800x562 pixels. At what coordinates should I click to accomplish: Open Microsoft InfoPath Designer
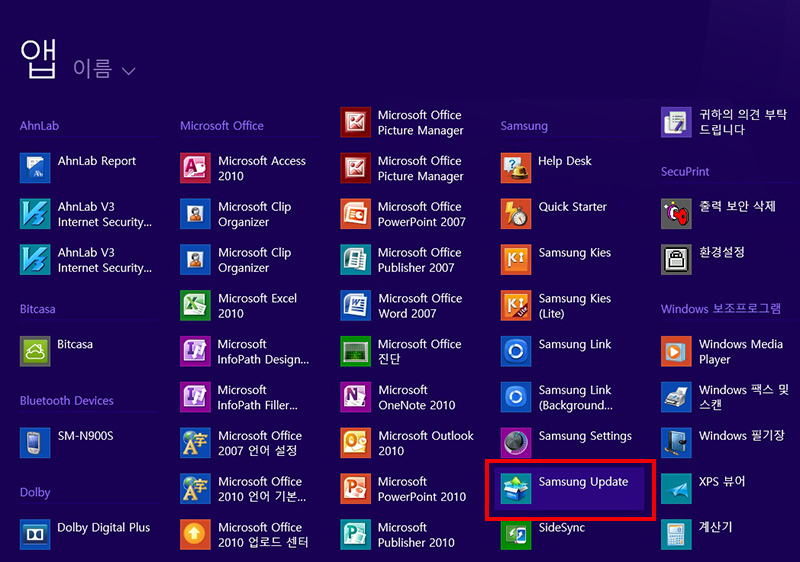(244, 351)
